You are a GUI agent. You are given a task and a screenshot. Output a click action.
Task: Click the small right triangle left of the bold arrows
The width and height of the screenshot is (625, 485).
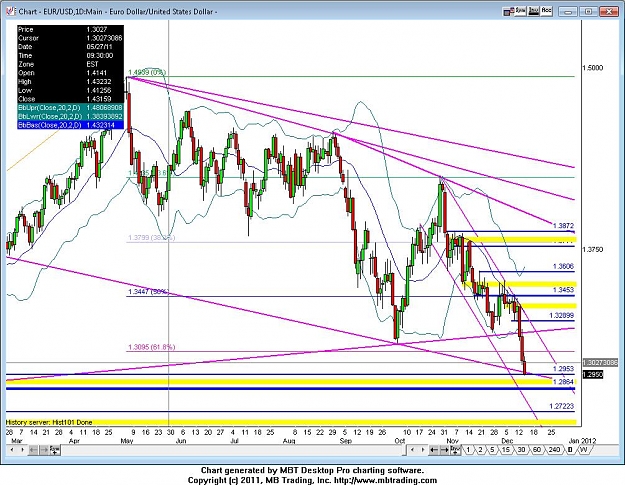[423, 450]
